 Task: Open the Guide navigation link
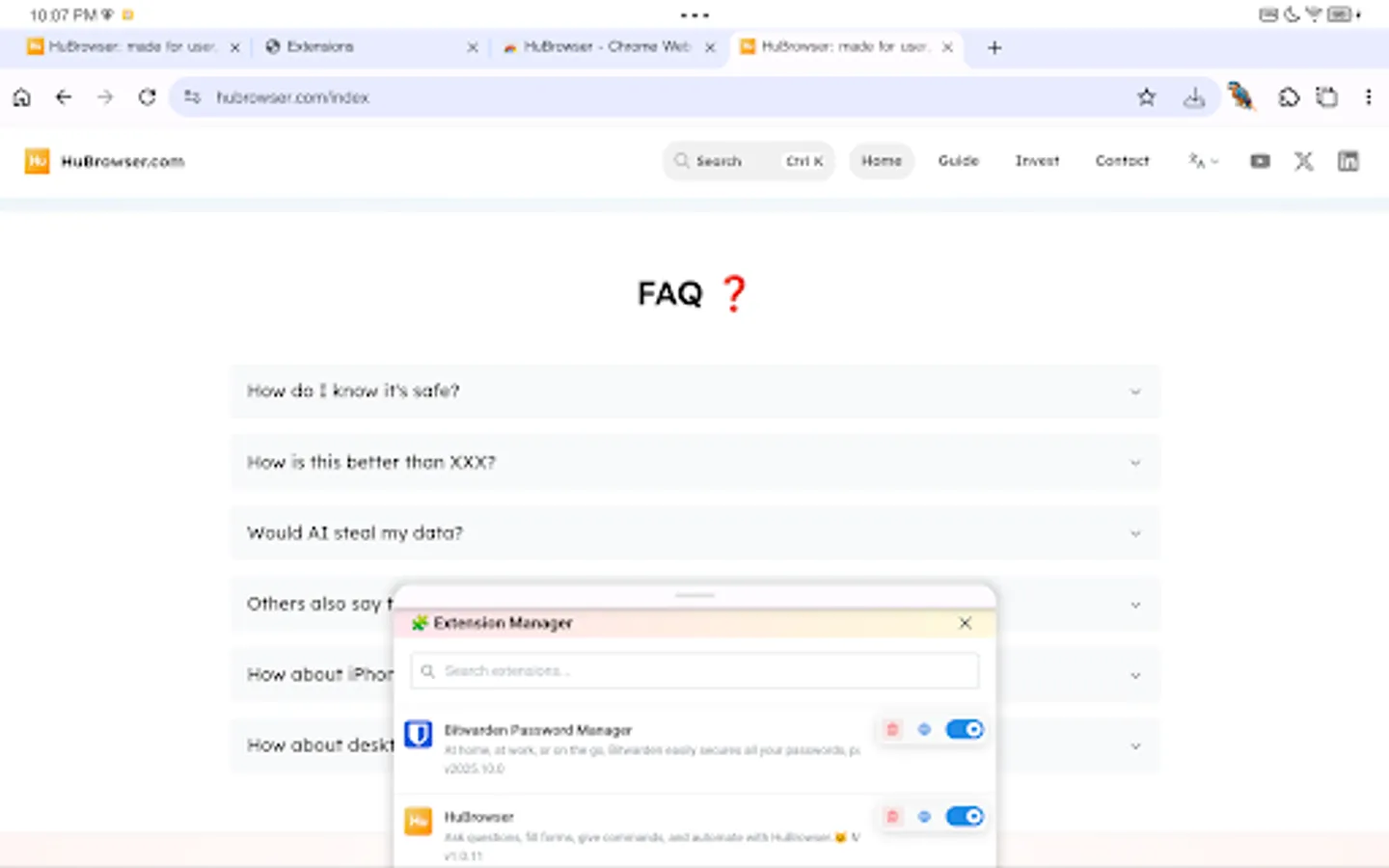pos(958,161)
